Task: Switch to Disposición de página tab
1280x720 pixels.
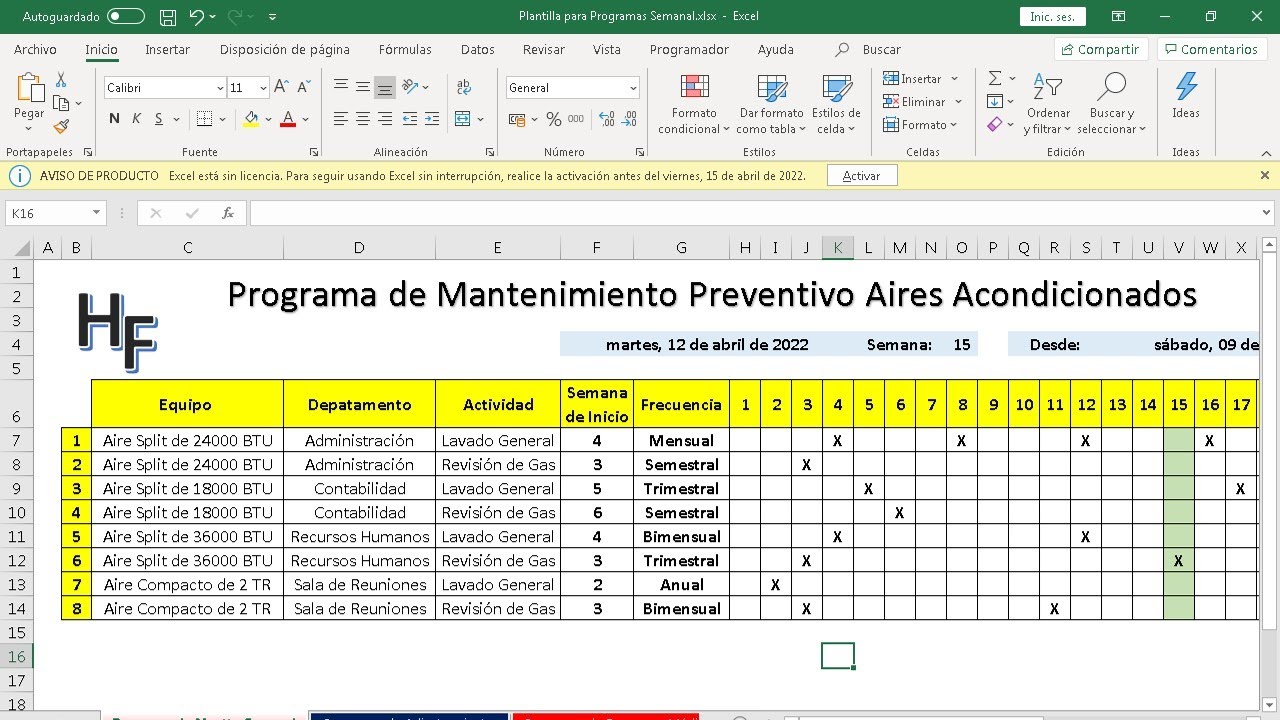Action: [x=285, y=49]
